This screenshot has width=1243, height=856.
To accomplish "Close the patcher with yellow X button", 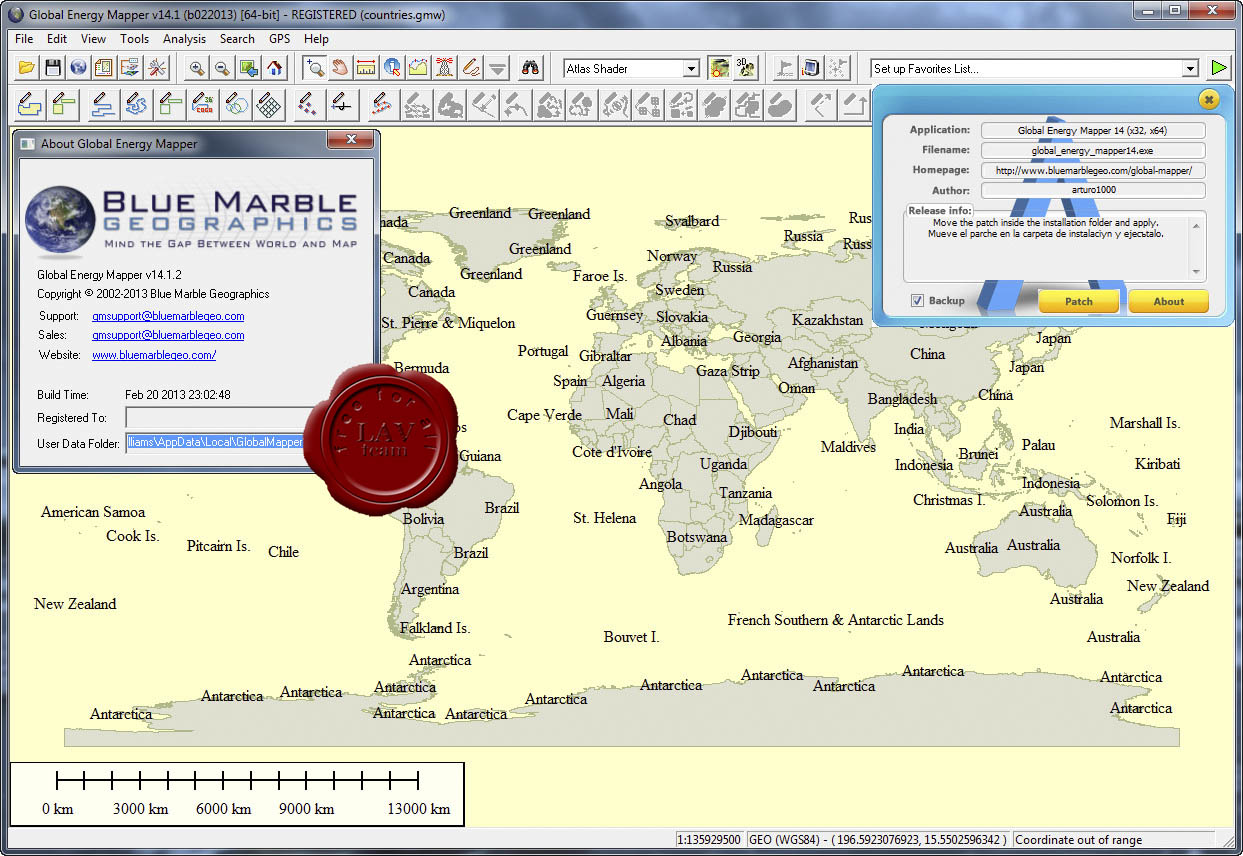I will (1208, 99).
